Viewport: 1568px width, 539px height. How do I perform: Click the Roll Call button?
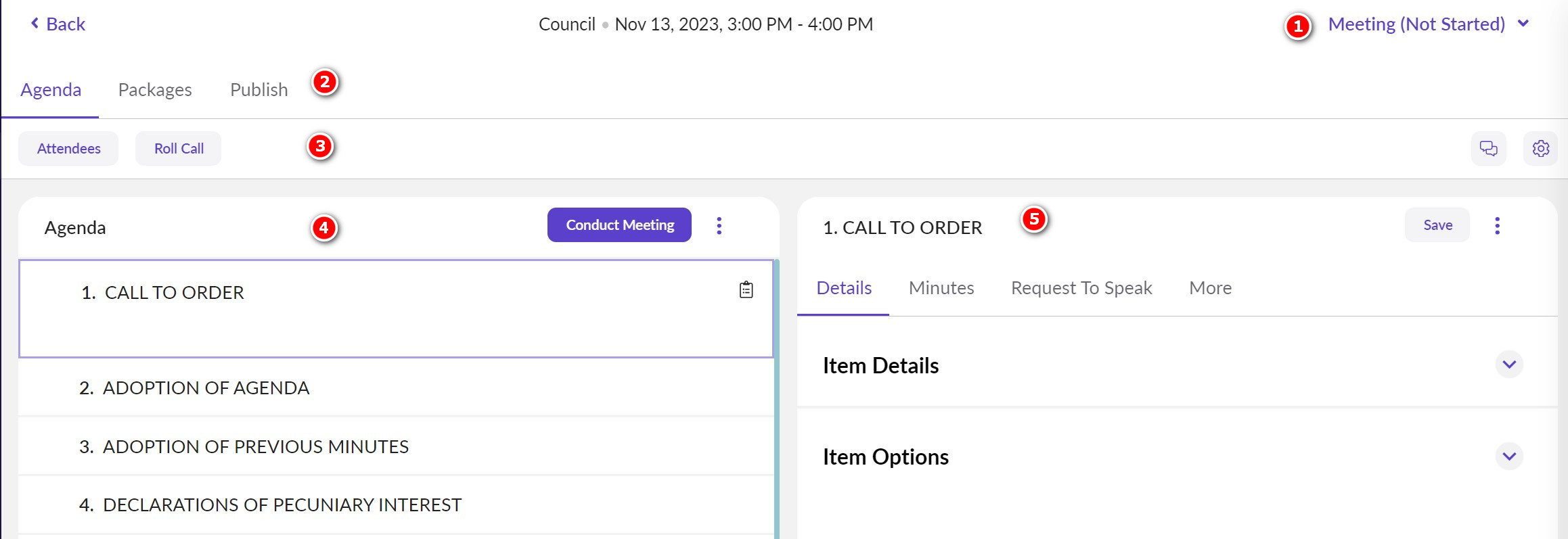179,149
